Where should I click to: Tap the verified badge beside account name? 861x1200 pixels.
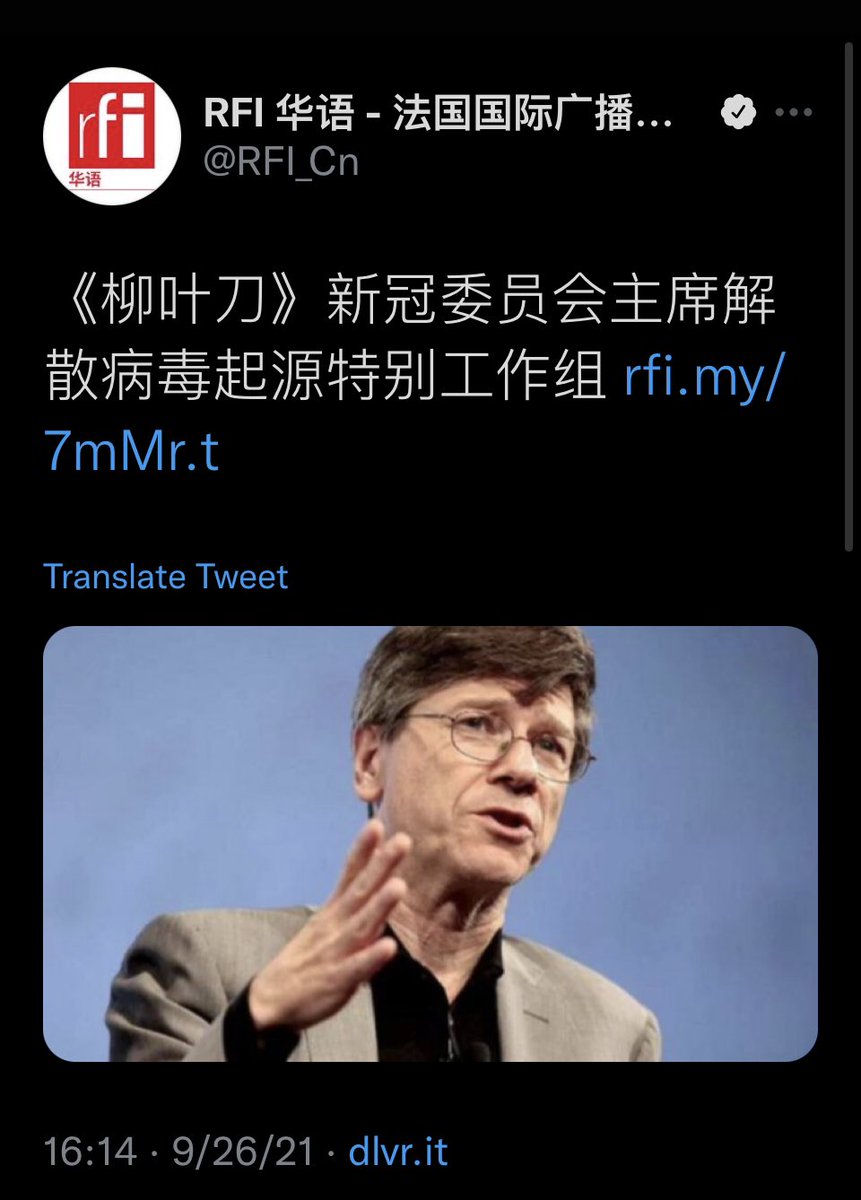(x=738, y=113)
